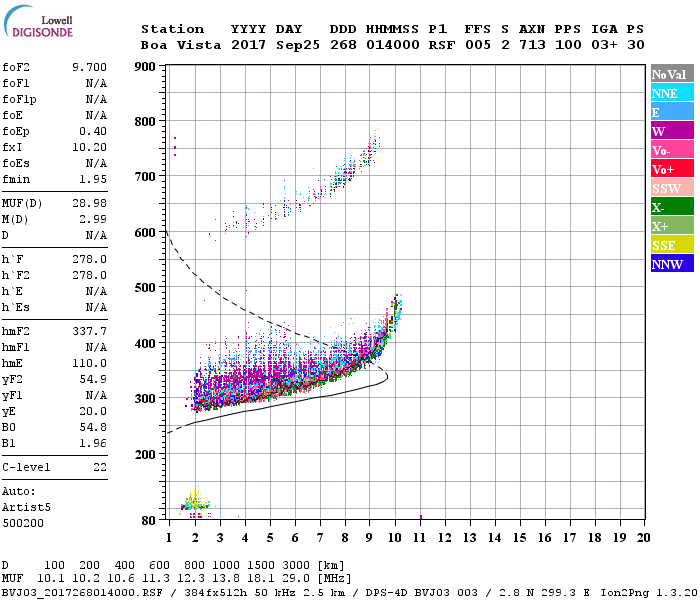700x600 pixels.
Task: Click the hmE value 110.0
Action: pyautogui.click(x=89, y=363)
